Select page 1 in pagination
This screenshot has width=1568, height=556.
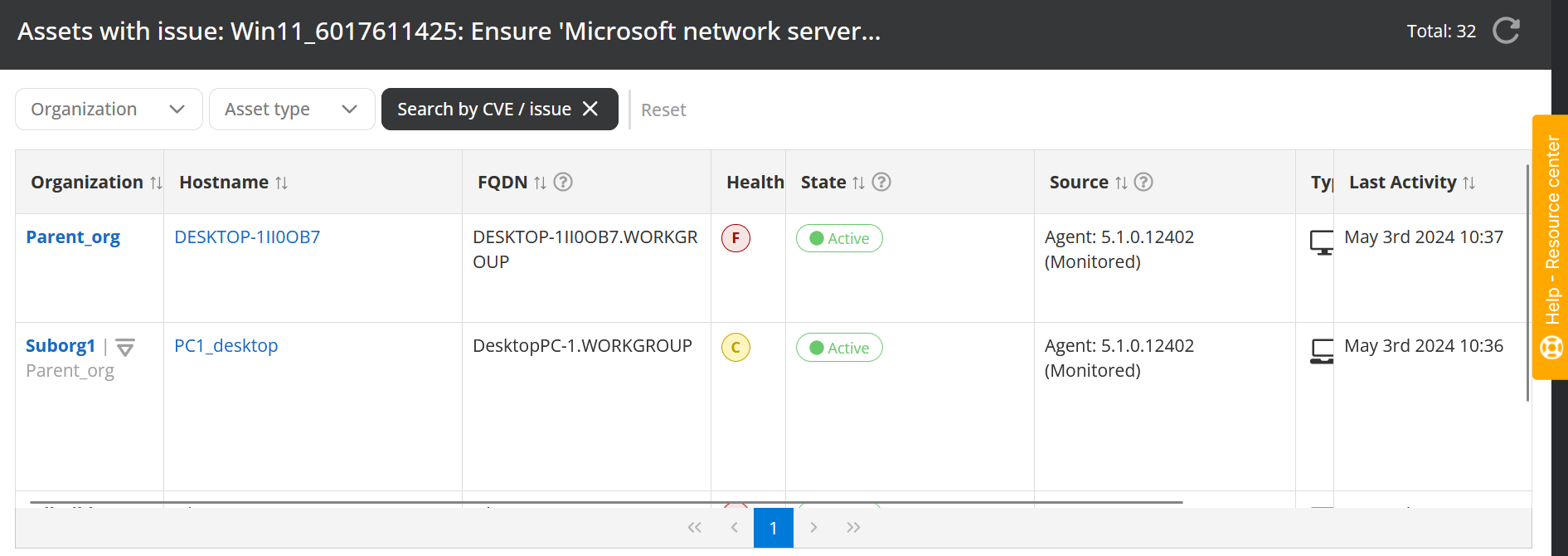click(x=773, y=528)
